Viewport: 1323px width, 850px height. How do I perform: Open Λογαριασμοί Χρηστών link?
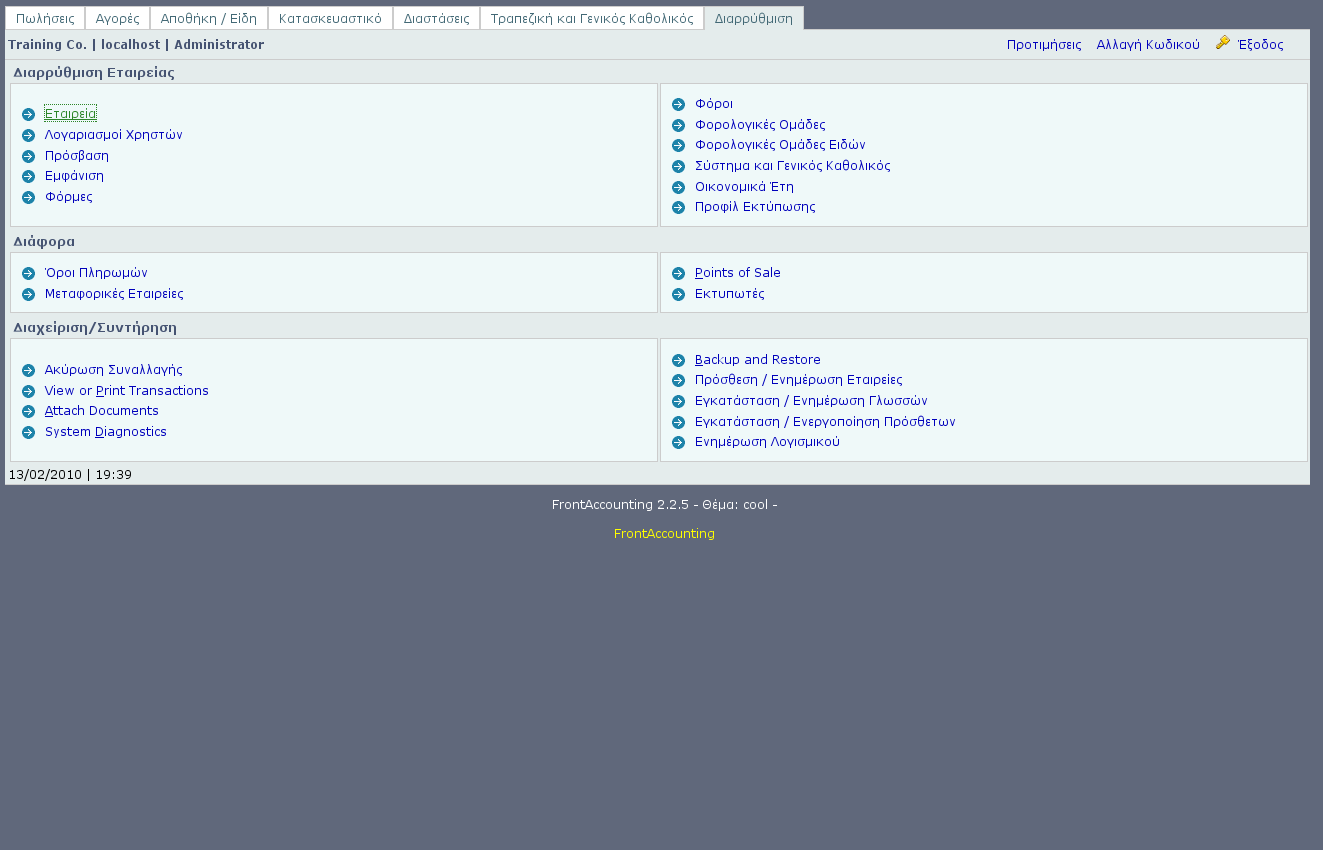pyautogui.click(x=113, y=135)
